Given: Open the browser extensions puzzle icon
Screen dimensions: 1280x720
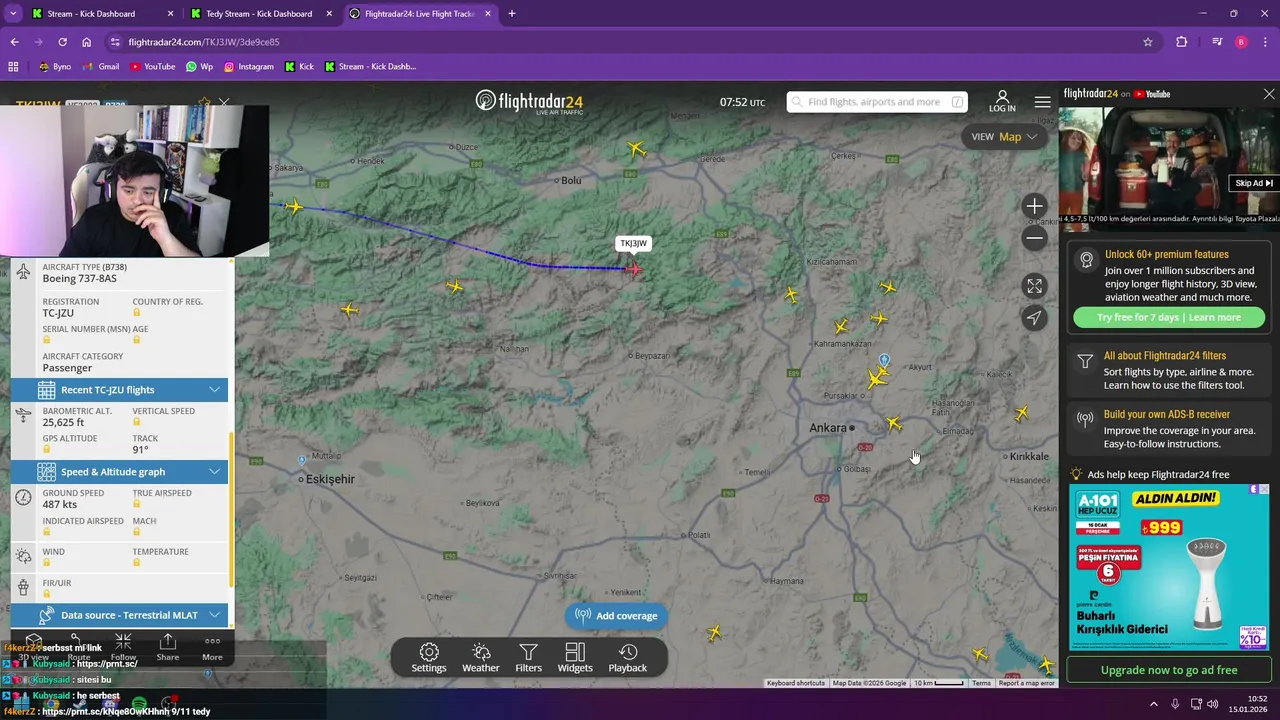Looking at the screenshot, I should 1182,42.
